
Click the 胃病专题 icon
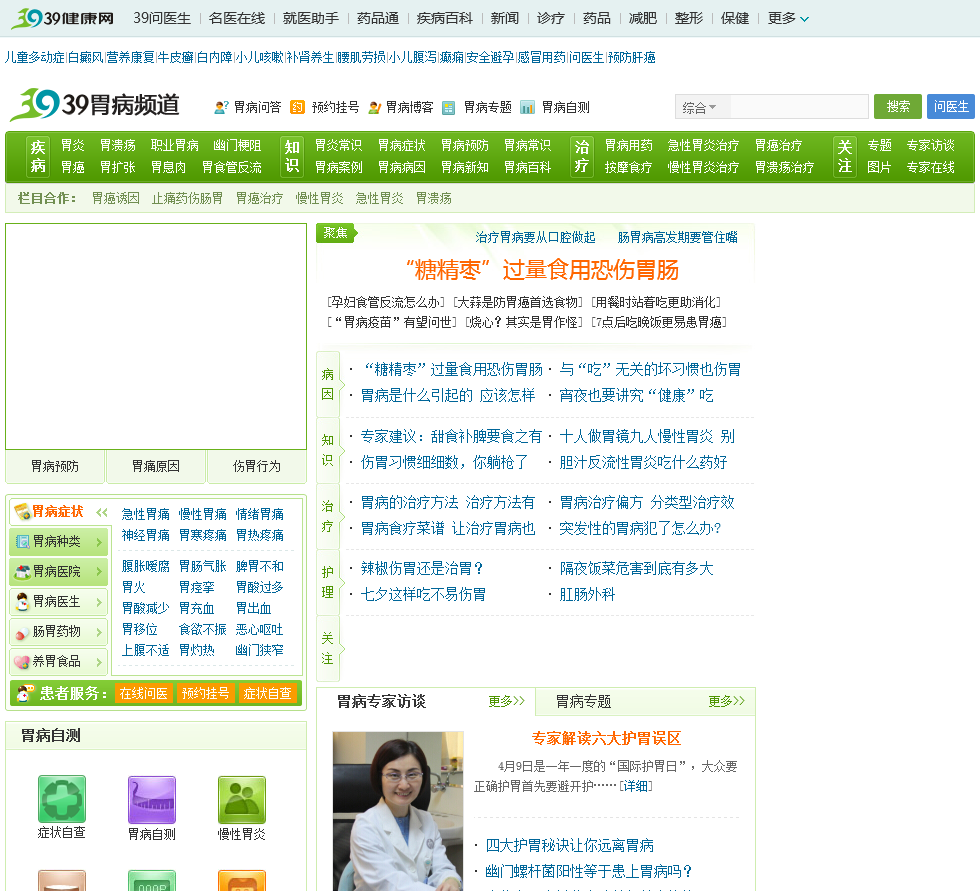coord(449,107)
